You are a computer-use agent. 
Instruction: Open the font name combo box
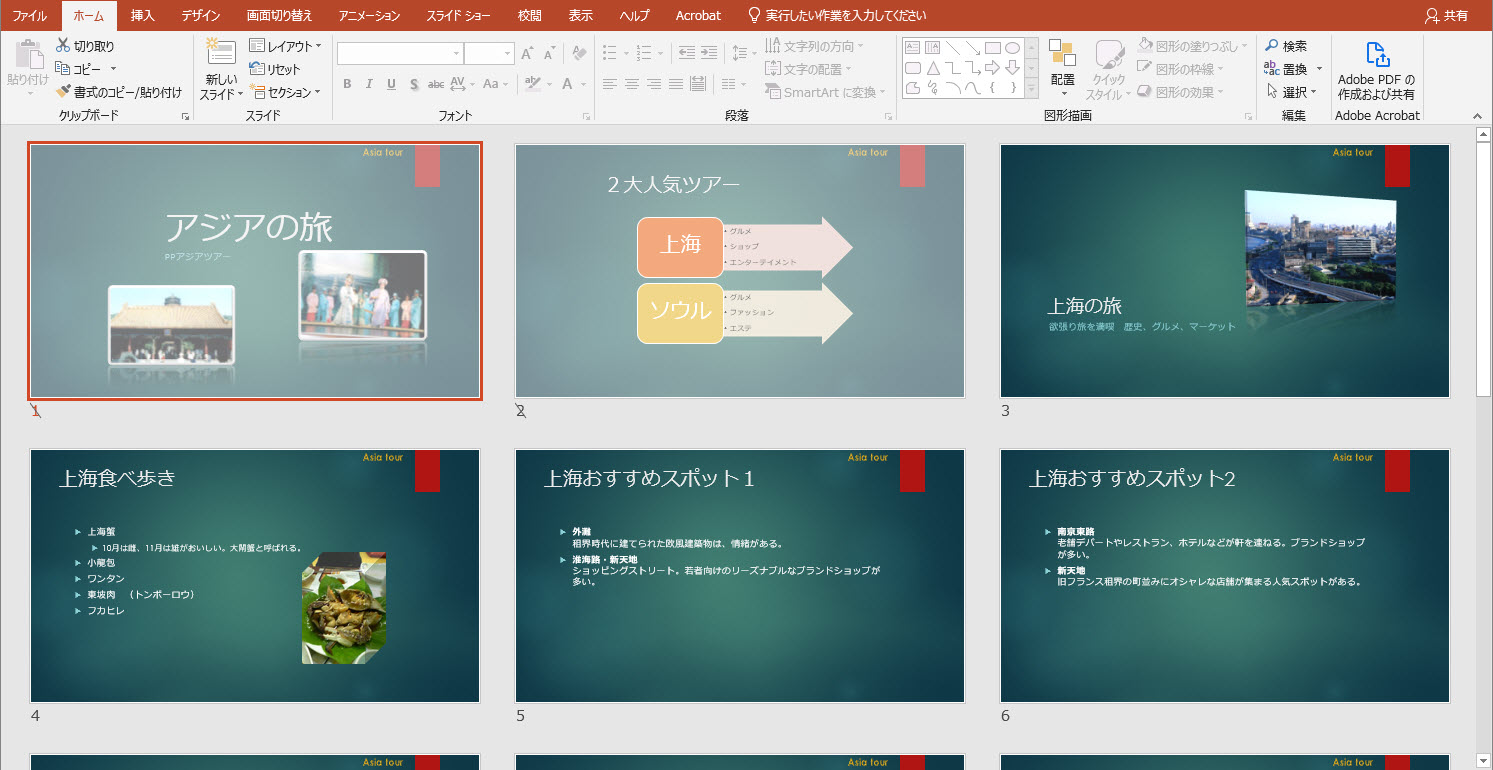400,54
